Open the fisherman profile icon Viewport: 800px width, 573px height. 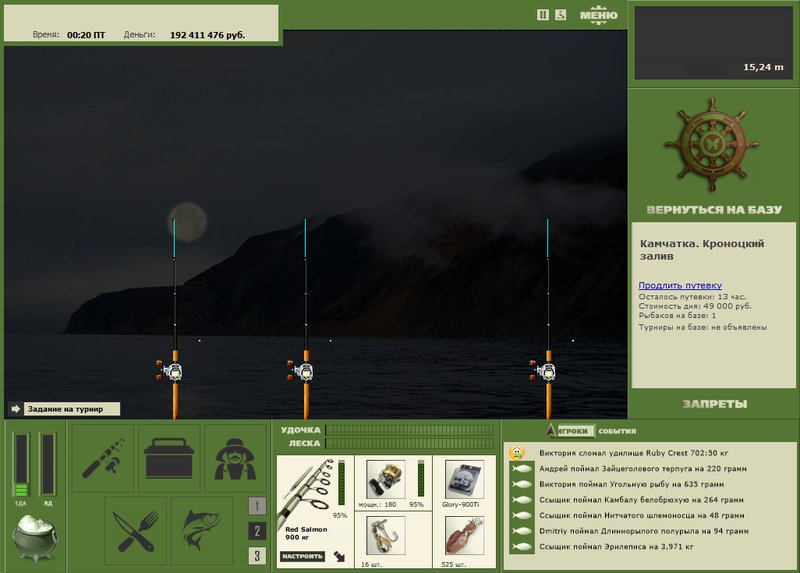click(x=235, y=458)
